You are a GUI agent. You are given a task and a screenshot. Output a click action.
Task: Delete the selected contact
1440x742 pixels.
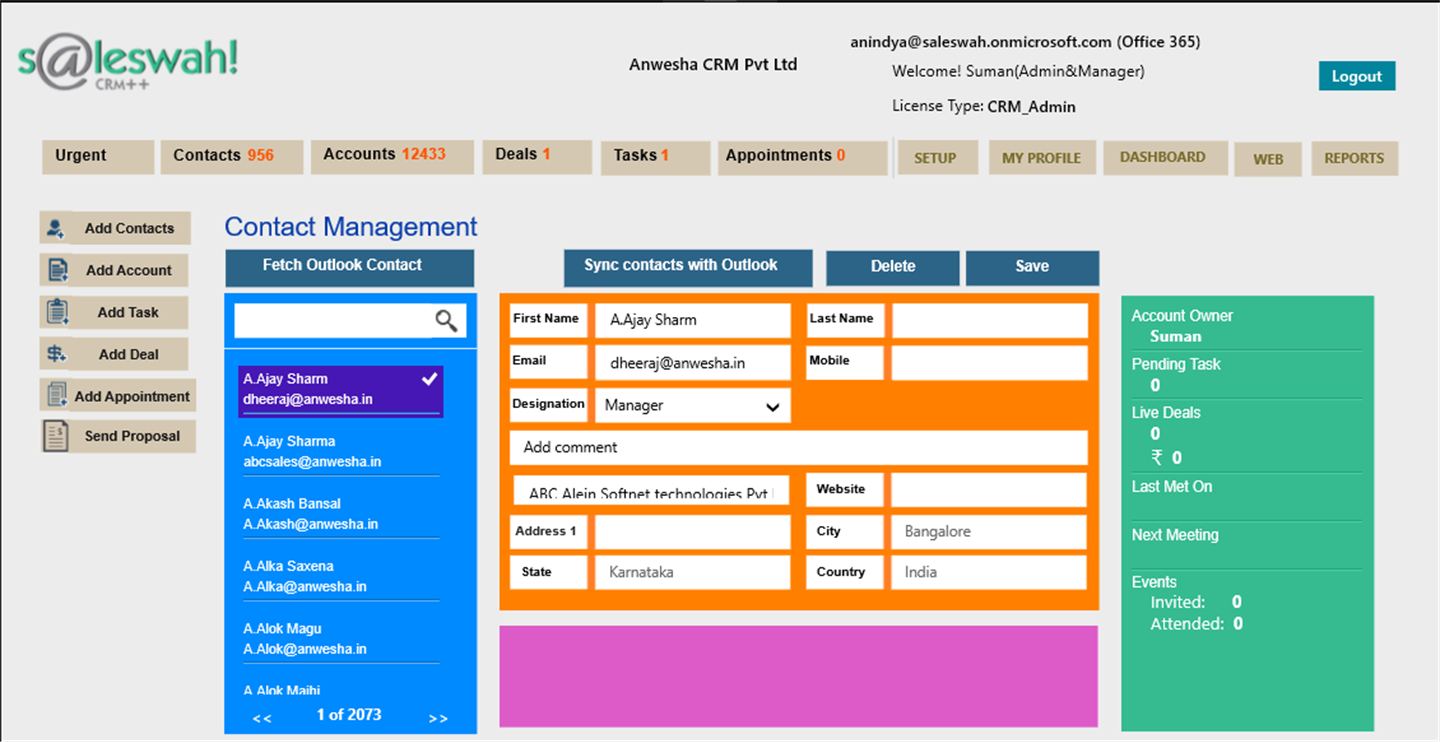point(893,267)
